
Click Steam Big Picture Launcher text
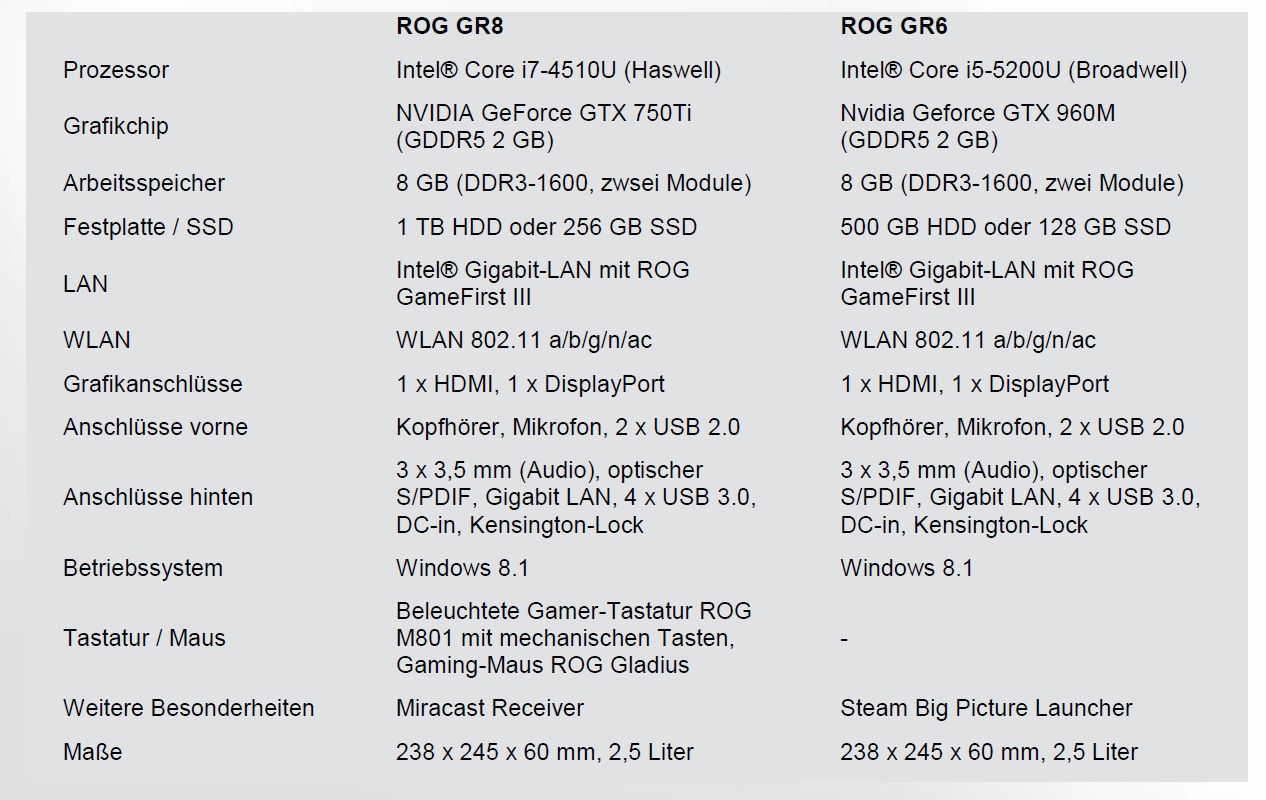pos(986,708)
